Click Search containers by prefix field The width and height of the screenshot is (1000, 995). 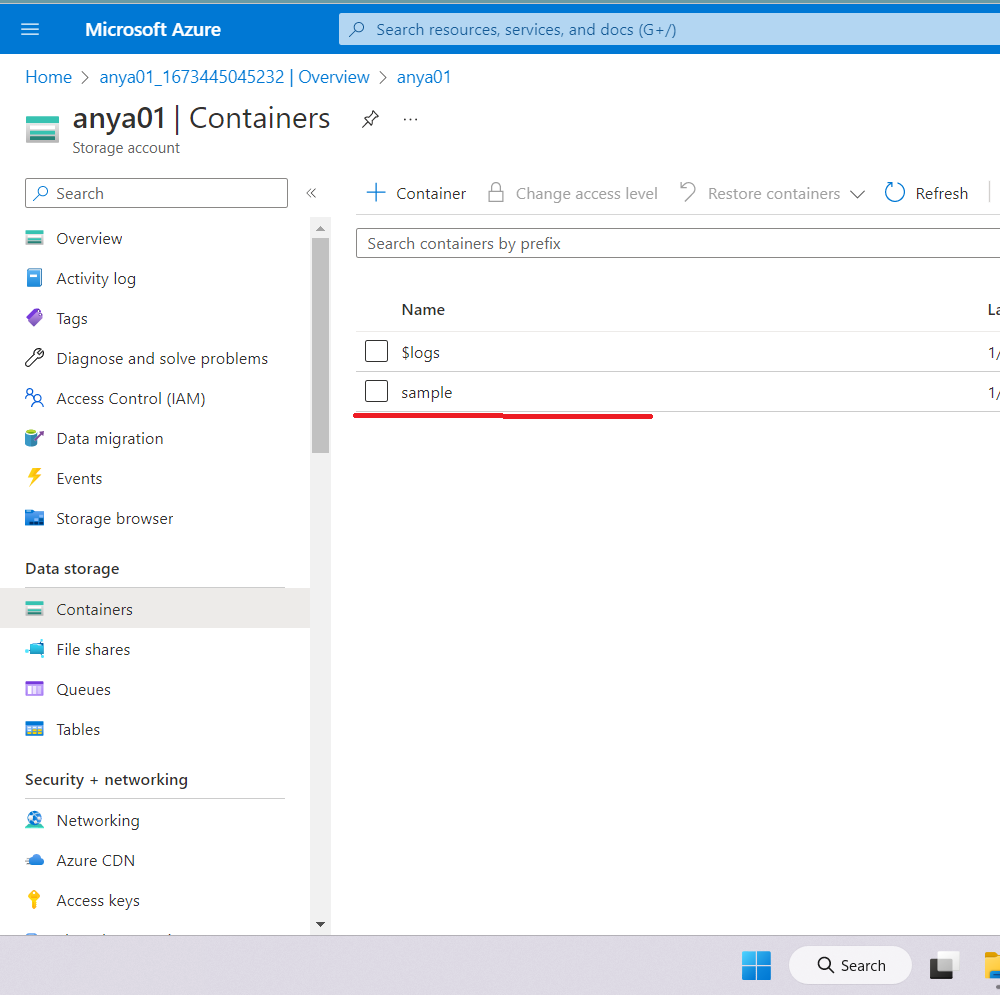tap(678, 243)
